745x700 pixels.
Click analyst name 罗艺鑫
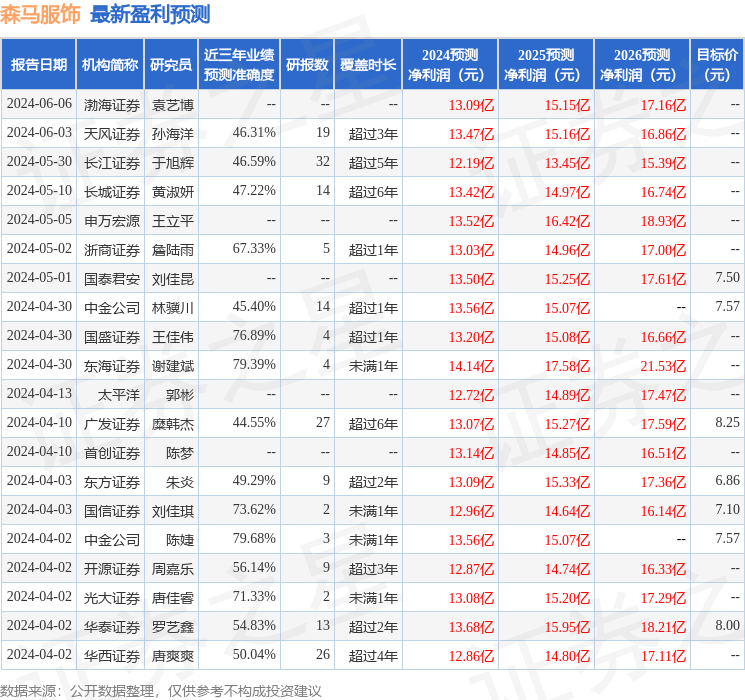[x=173, y=627]
